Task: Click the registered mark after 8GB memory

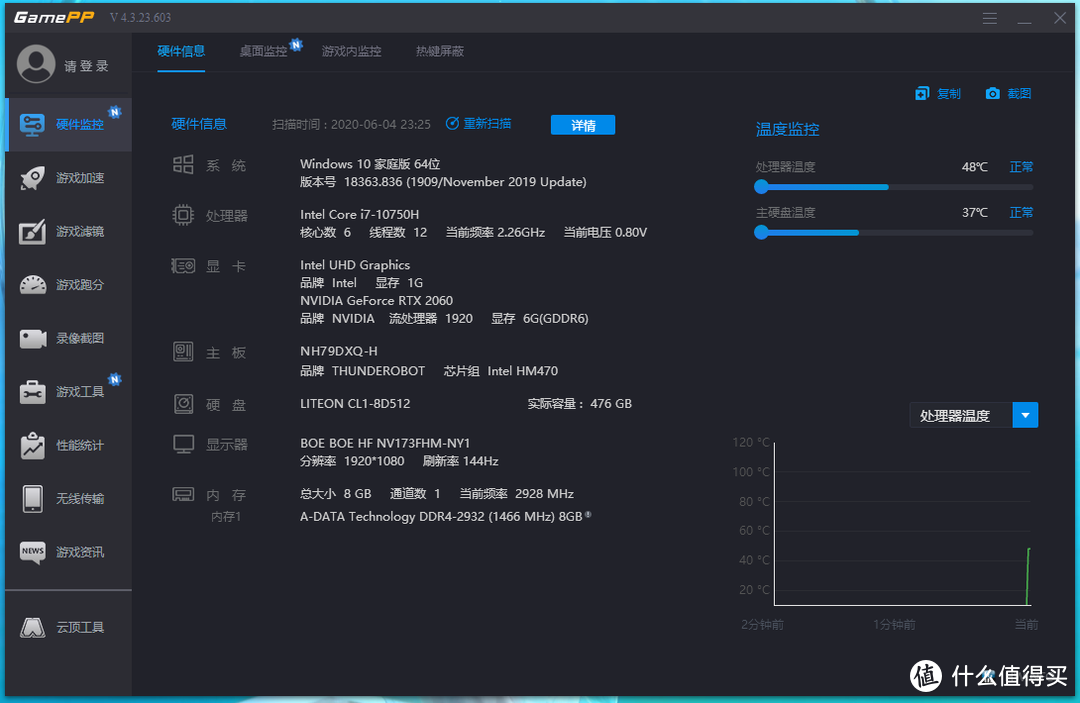Action: click(x=588, y=514)
